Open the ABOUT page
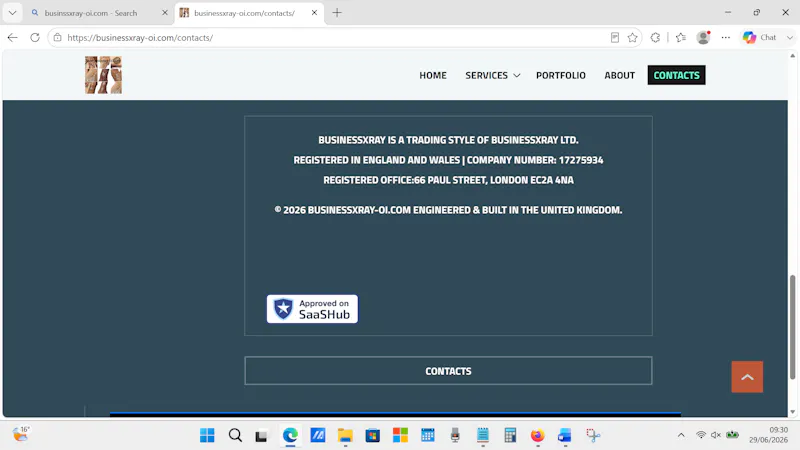Viewport: 800px width, 450px height. [620, 75]
